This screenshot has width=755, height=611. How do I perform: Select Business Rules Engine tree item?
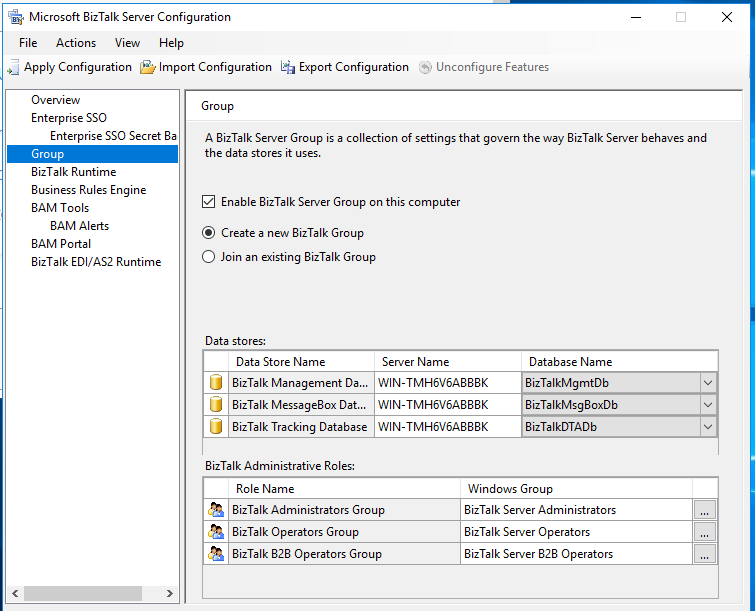(88, 190)
